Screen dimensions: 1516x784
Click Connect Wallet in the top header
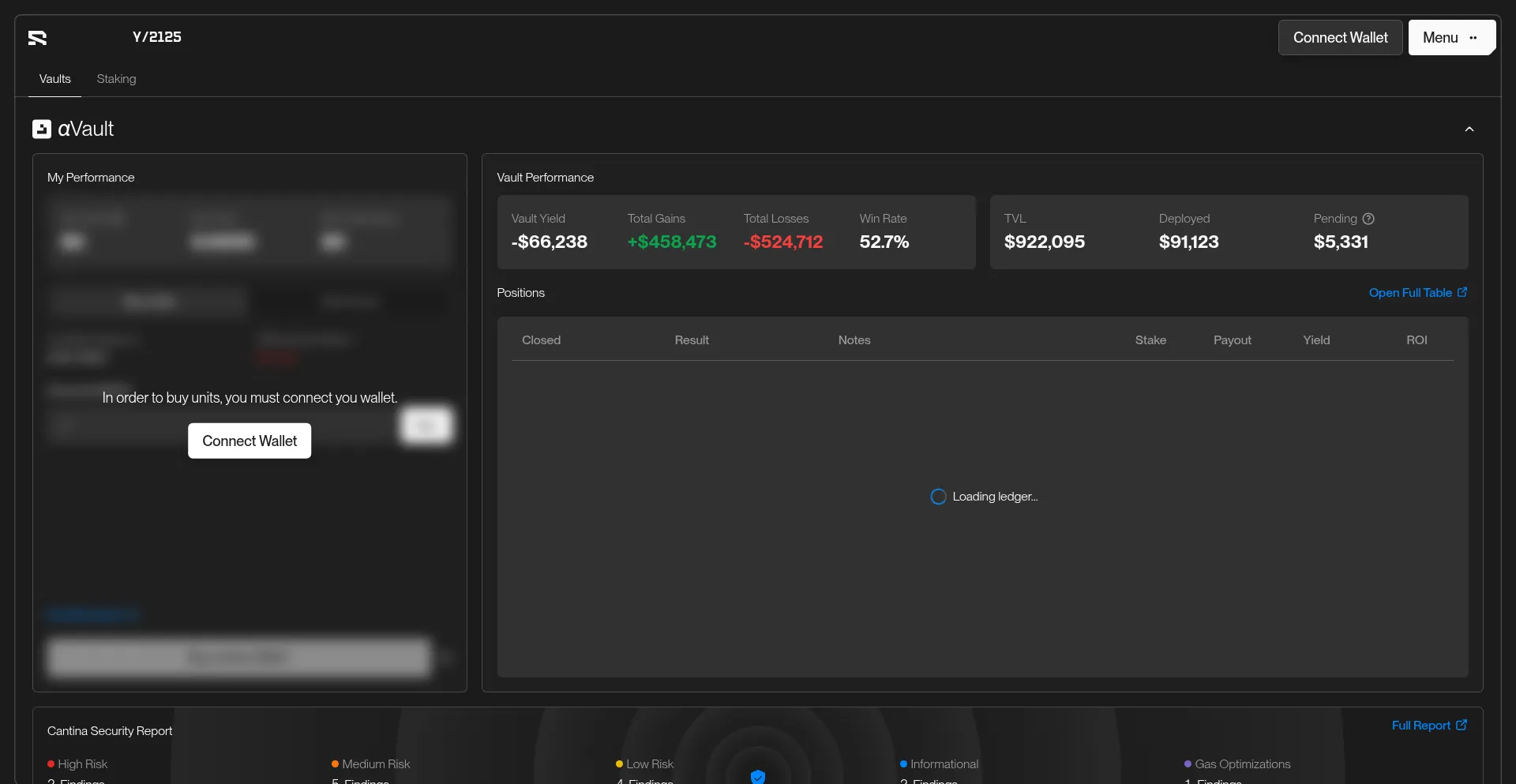click(1340, 38)
